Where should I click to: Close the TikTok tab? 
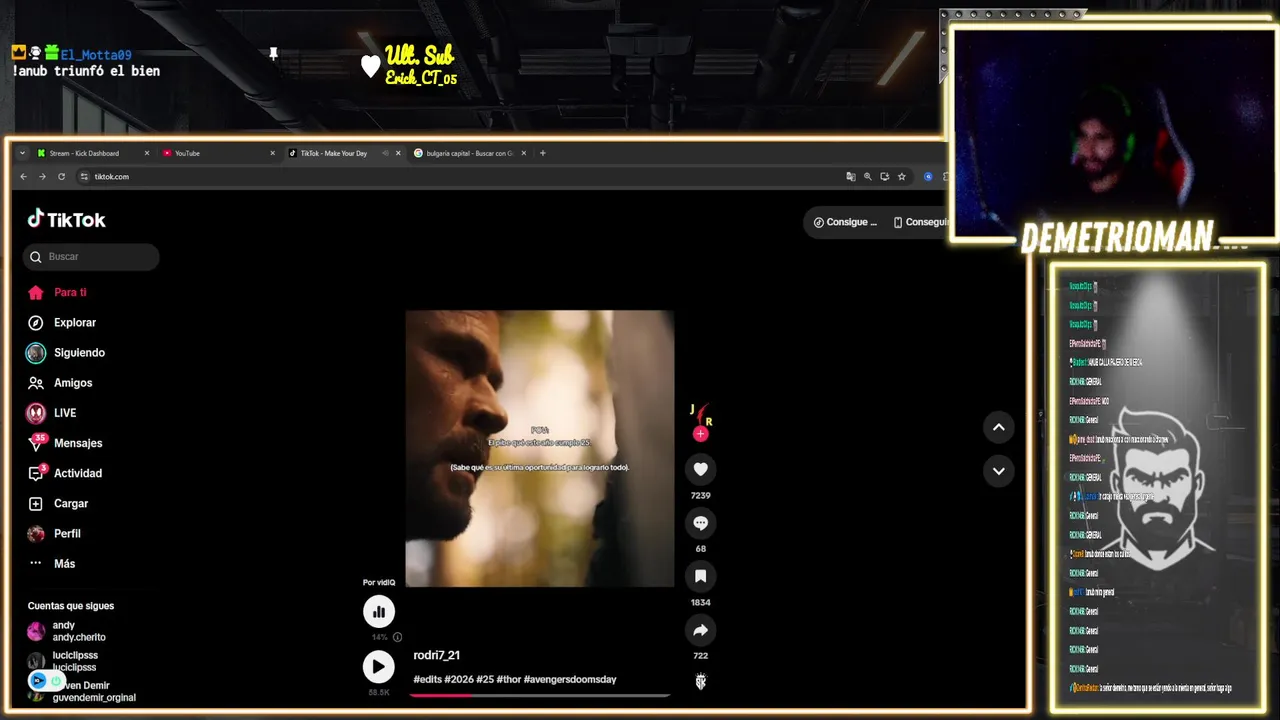pyautogui.click(x=398, y=153)
